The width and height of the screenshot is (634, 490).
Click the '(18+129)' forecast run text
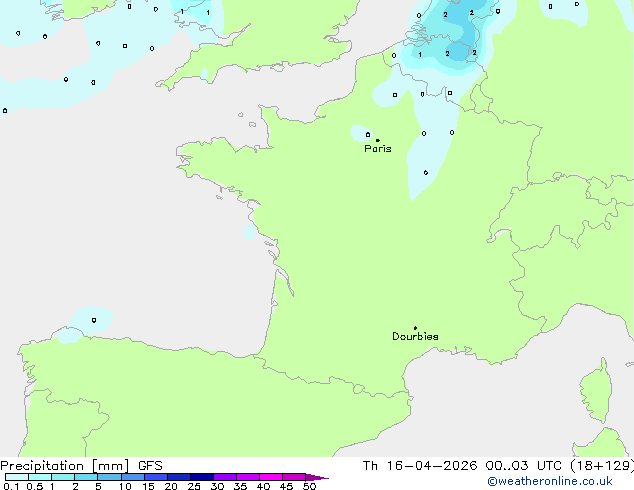click(602, 466)
